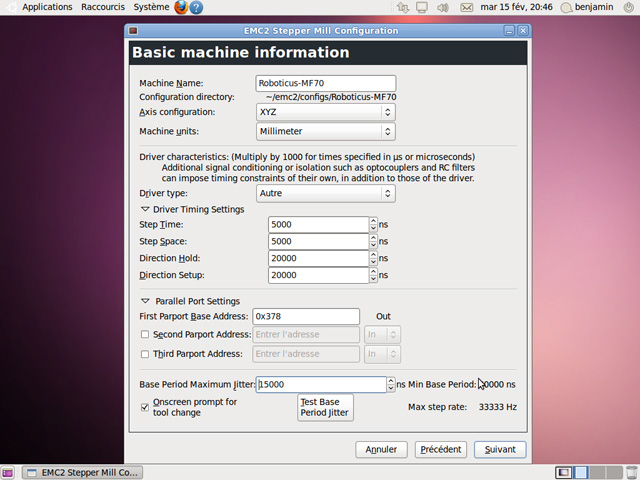The height and width of the screenshot is (480, 640).
Task: Open the Axis configuration XYZ dropdown
Action: (326, 112)
